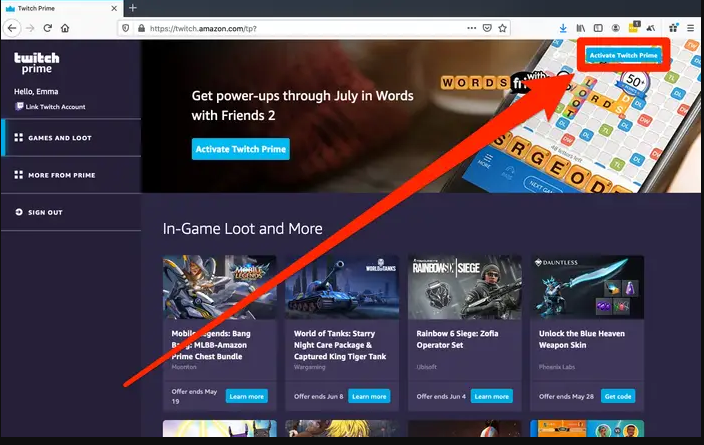
Task: Choose Sign Out in sidebar
Action: click(71, 212)
